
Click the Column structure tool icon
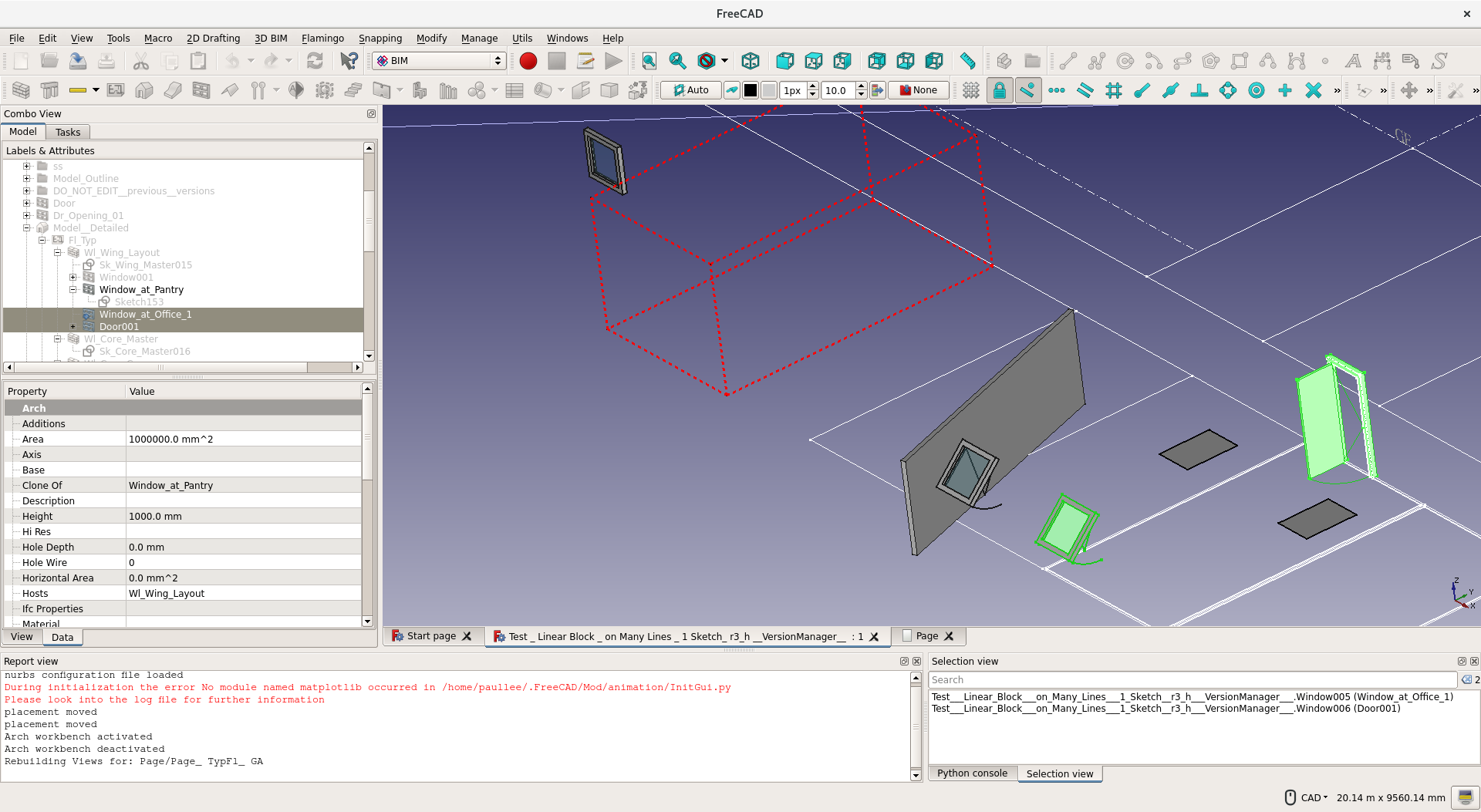(x=49, y=90)
